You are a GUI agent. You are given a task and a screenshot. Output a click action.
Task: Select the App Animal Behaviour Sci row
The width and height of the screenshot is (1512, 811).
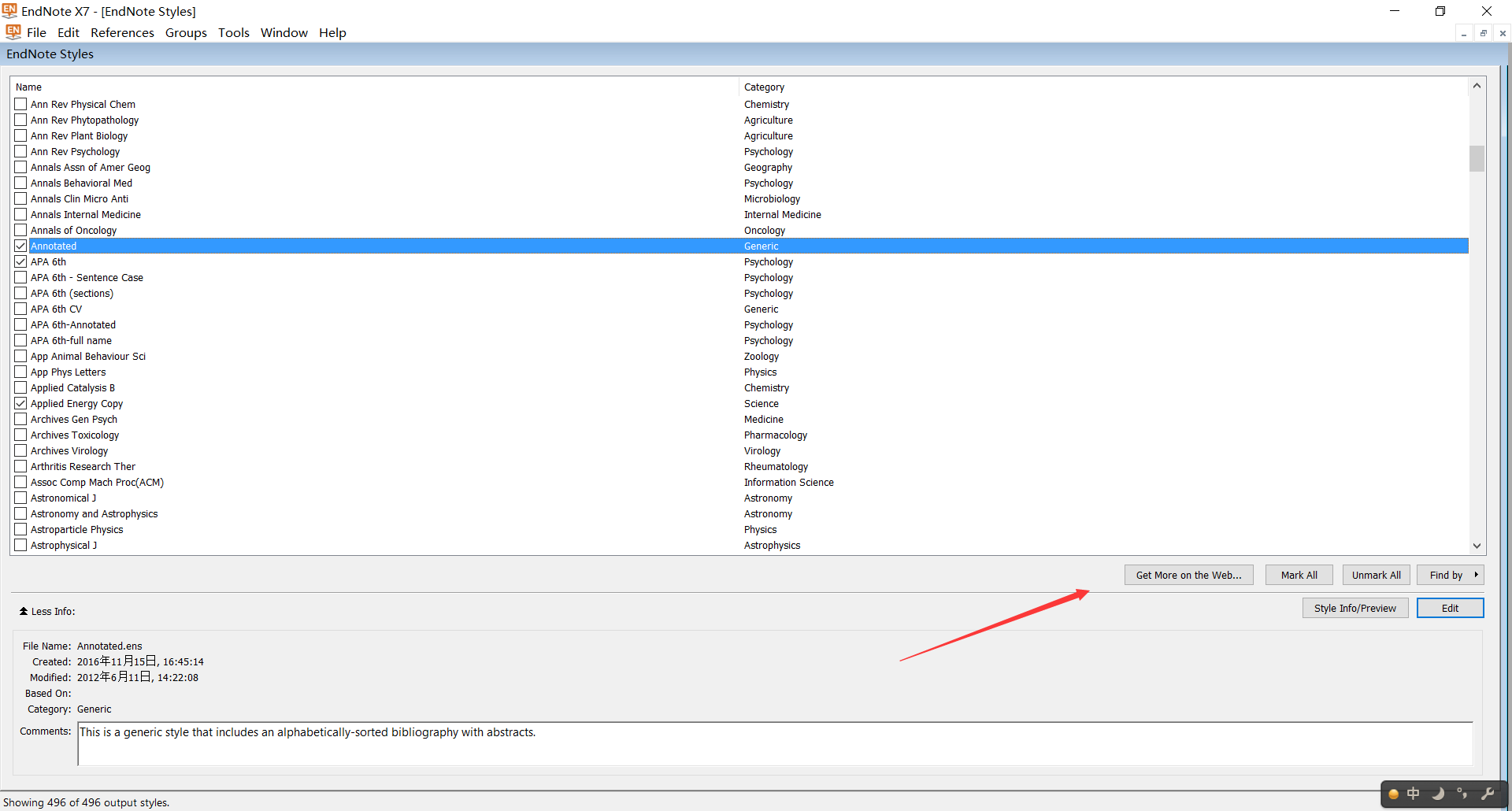pyautogui.click(x=740, y=356)
